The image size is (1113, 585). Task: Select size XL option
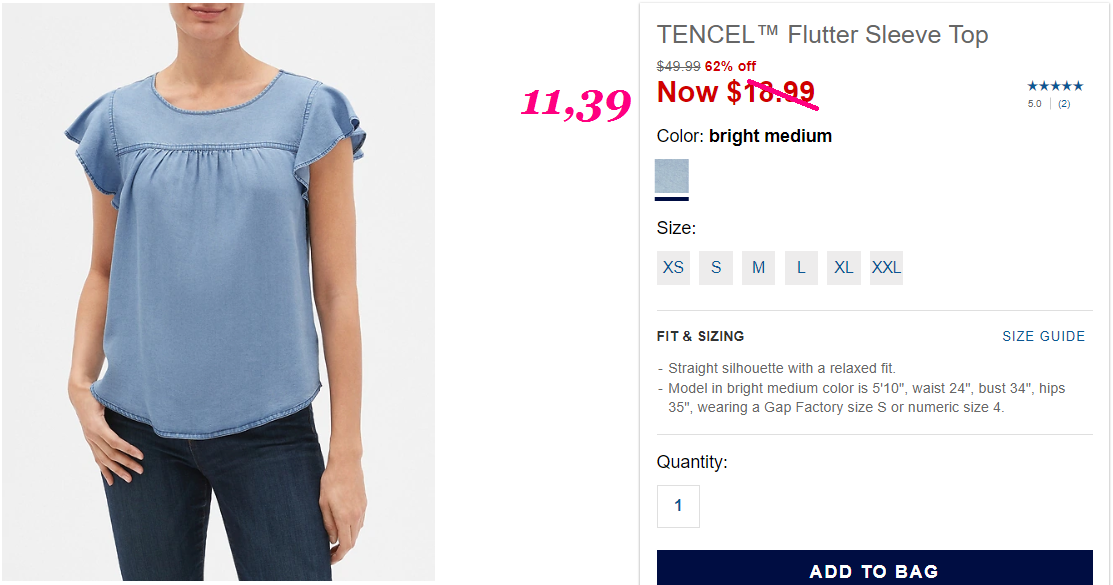[x=843, y=268]
